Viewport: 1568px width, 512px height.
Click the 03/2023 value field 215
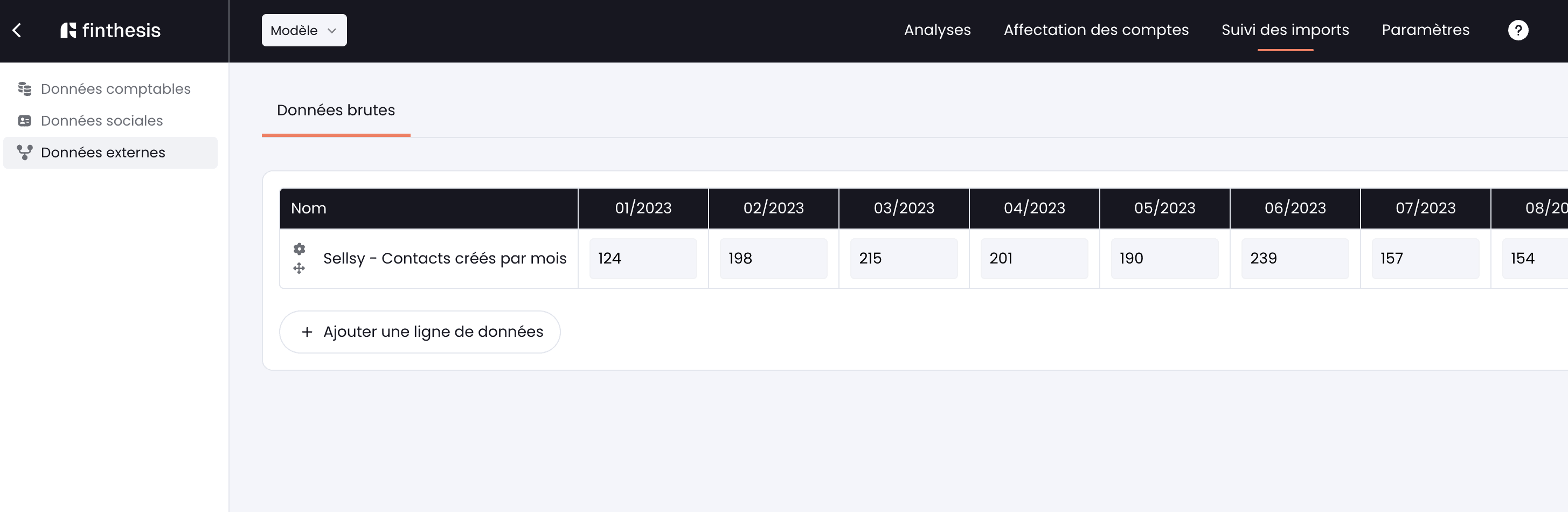(x=903, y=258)
